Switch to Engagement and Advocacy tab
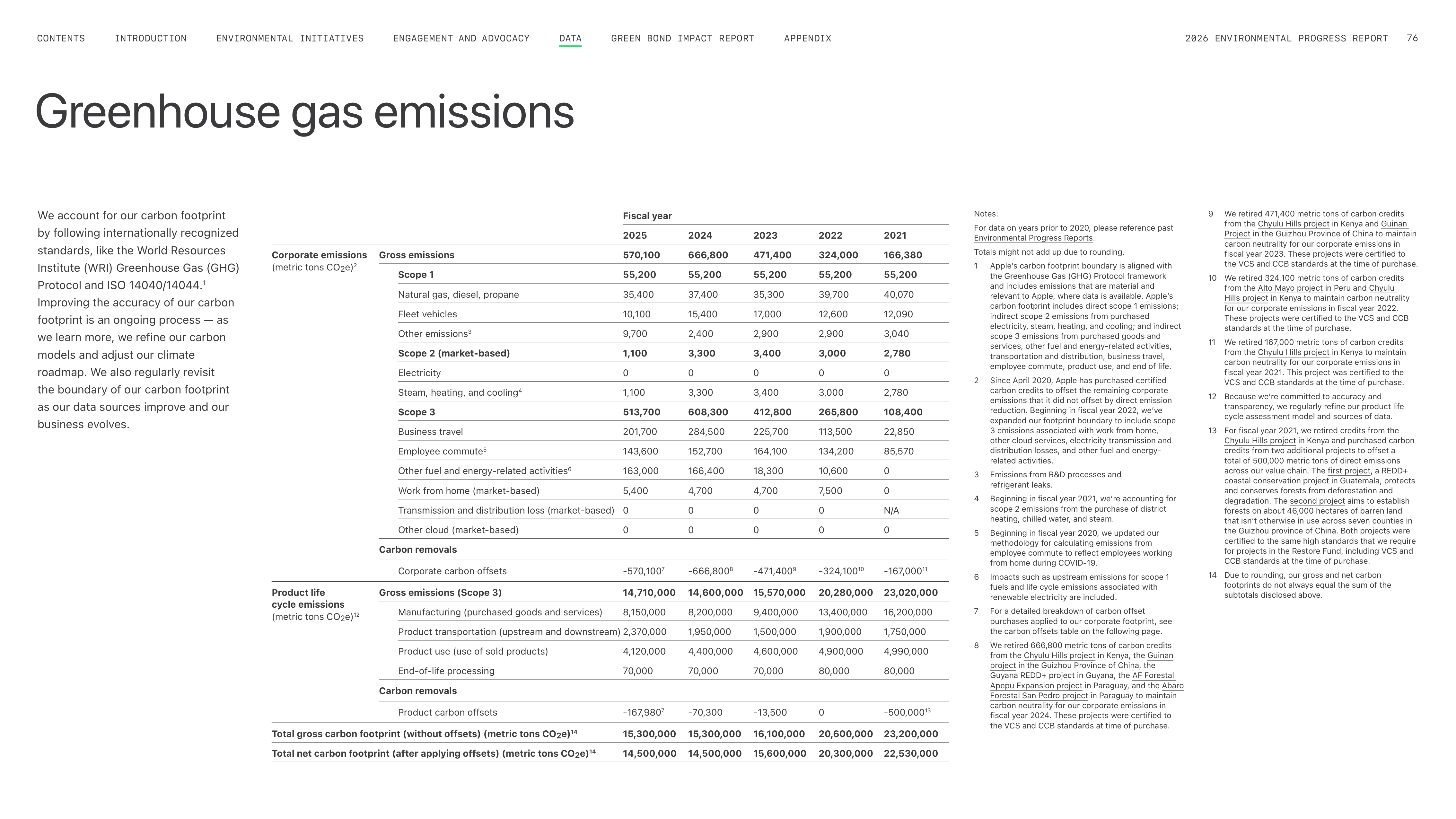 461,39
